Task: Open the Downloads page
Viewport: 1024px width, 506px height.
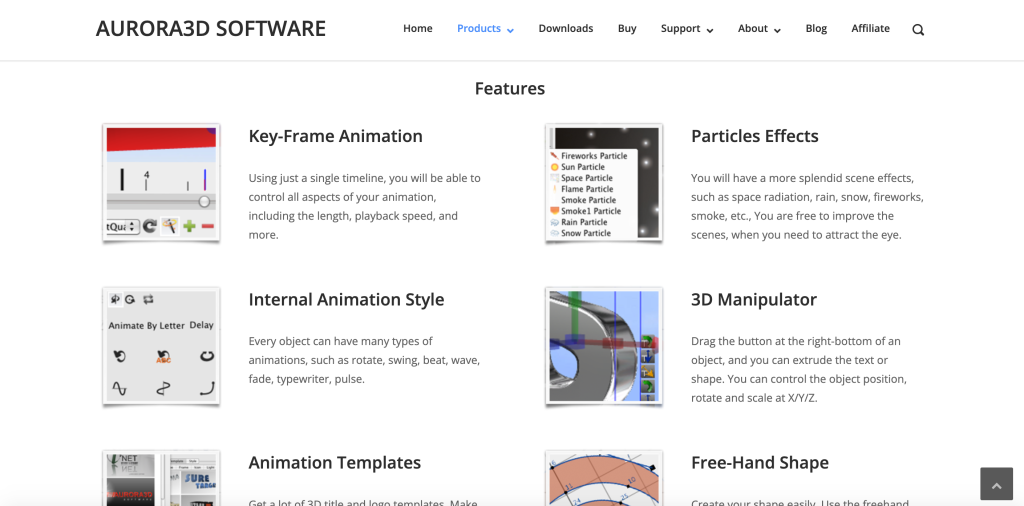Action: 566,29
